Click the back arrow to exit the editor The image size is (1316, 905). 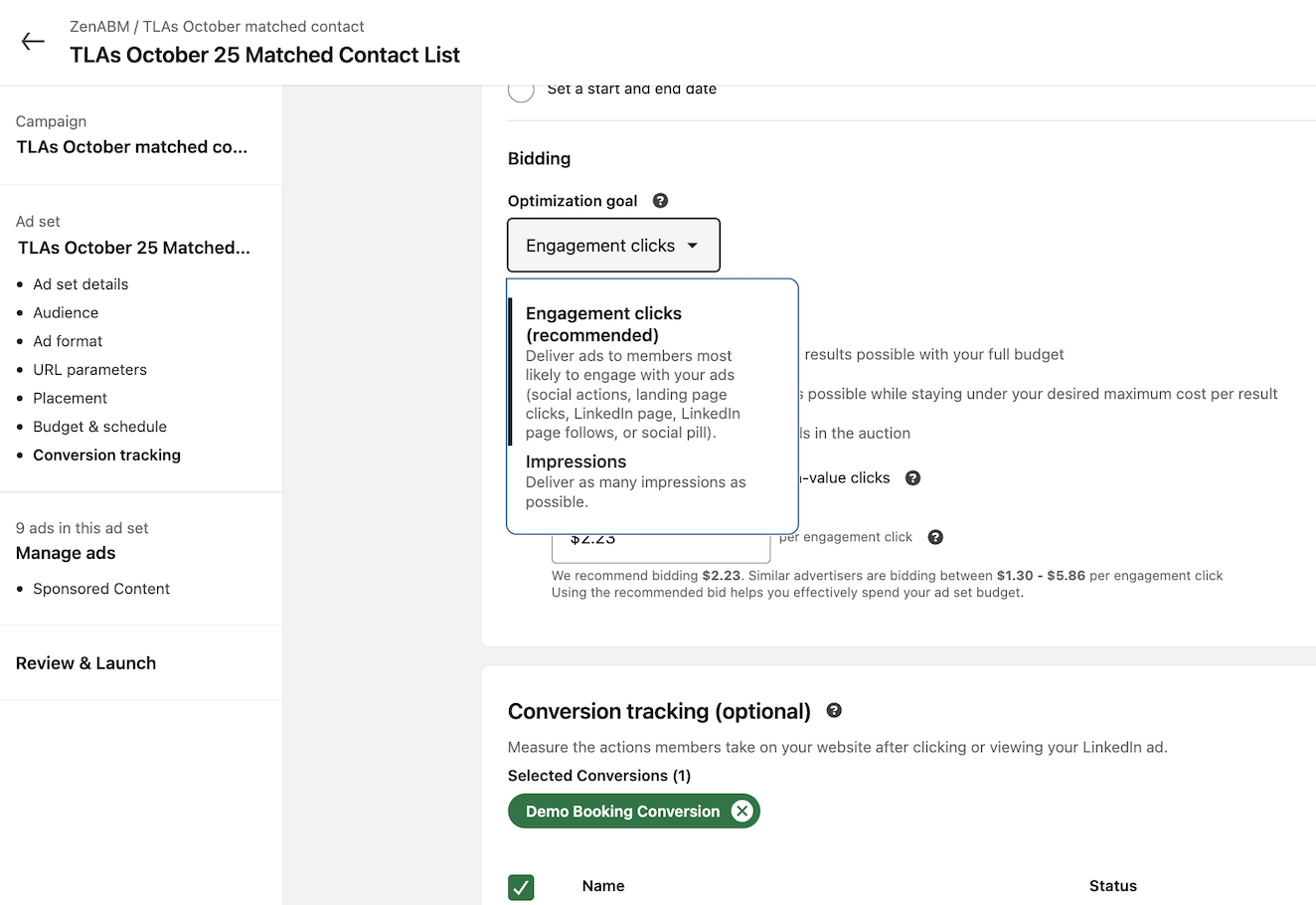[33, 41]
